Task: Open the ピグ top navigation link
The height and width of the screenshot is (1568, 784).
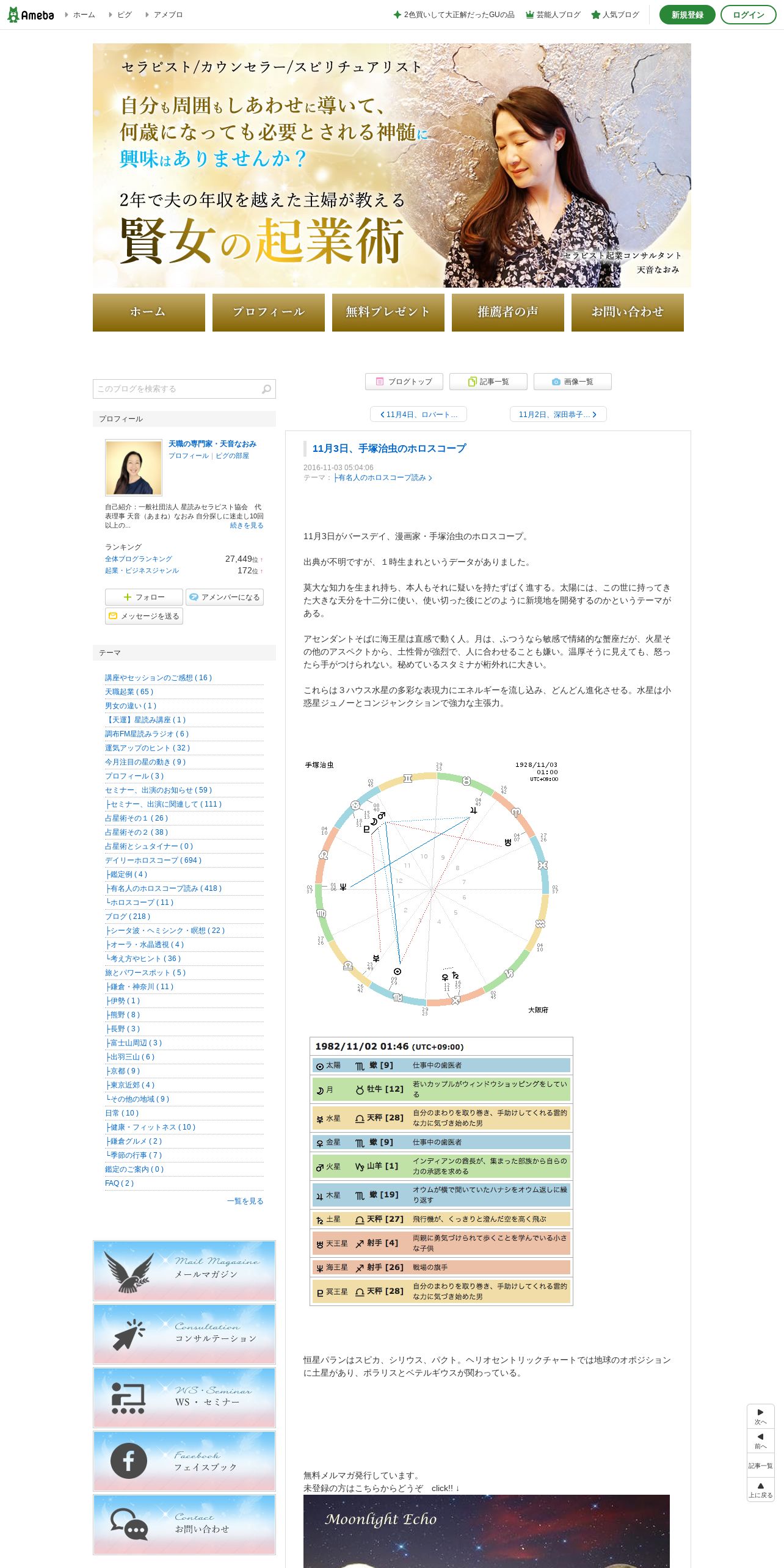Action: pos(120,15)
